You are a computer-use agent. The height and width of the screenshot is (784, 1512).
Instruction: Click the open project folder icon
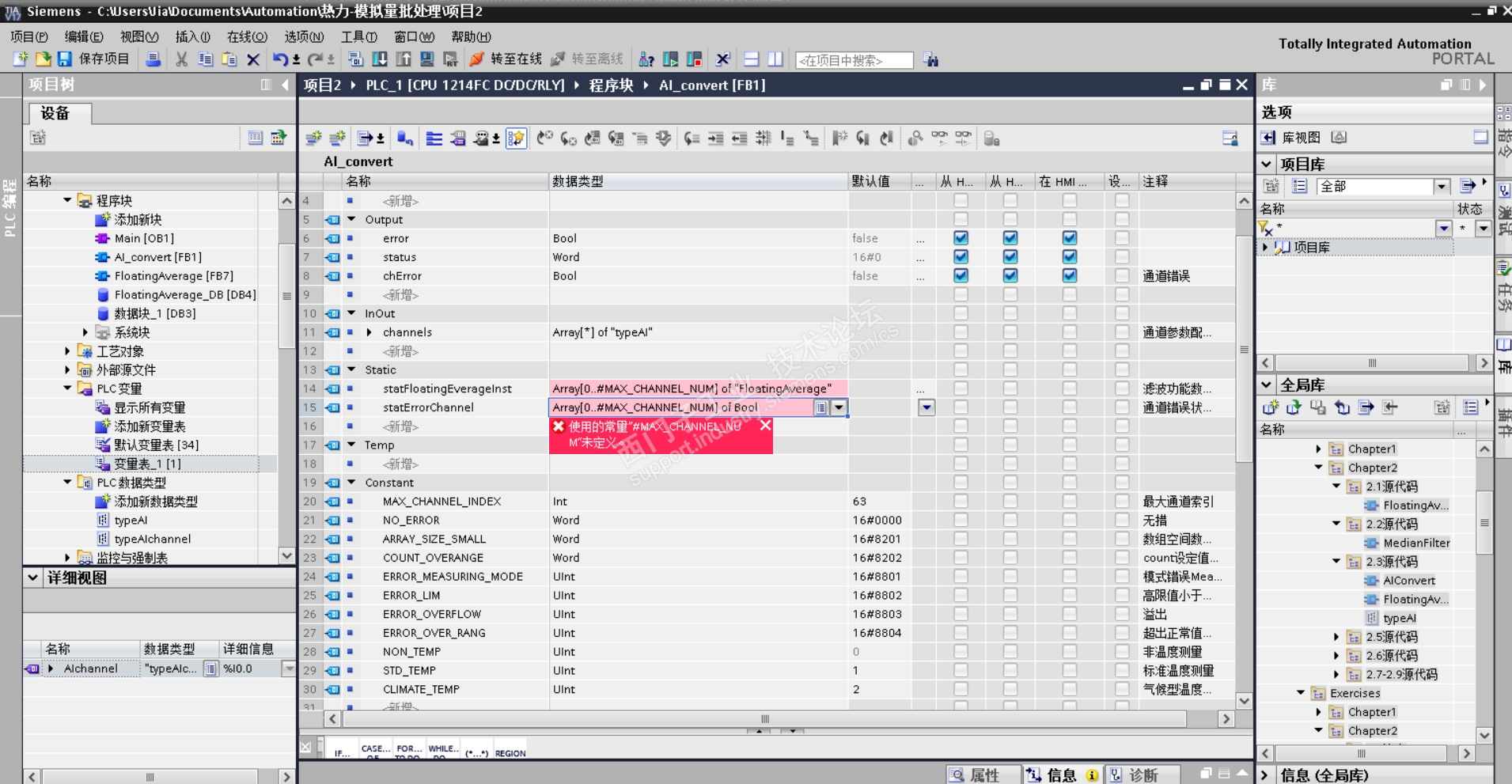click(43, 59)
